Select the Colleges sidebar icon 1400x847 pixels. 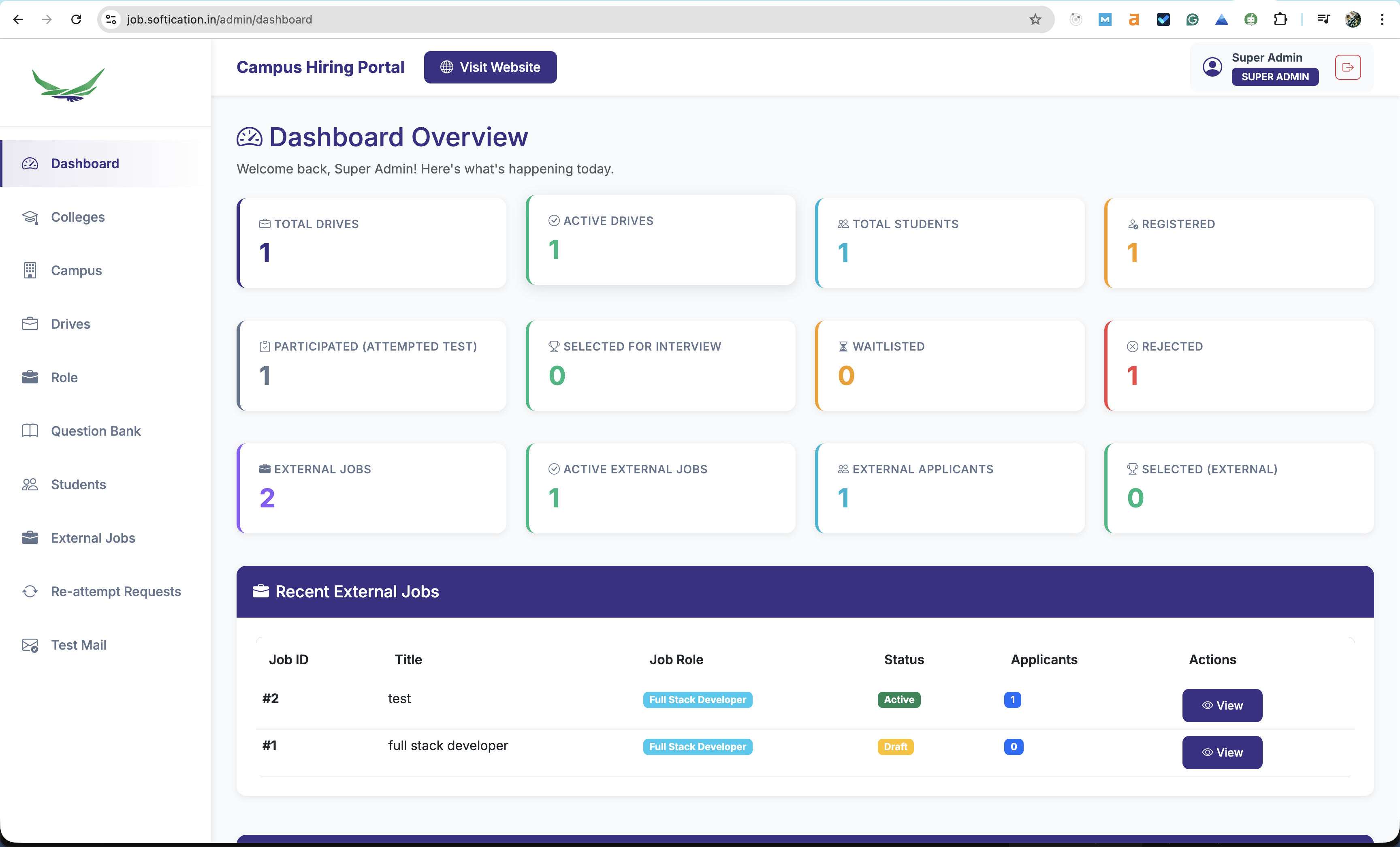coord(30,216)
